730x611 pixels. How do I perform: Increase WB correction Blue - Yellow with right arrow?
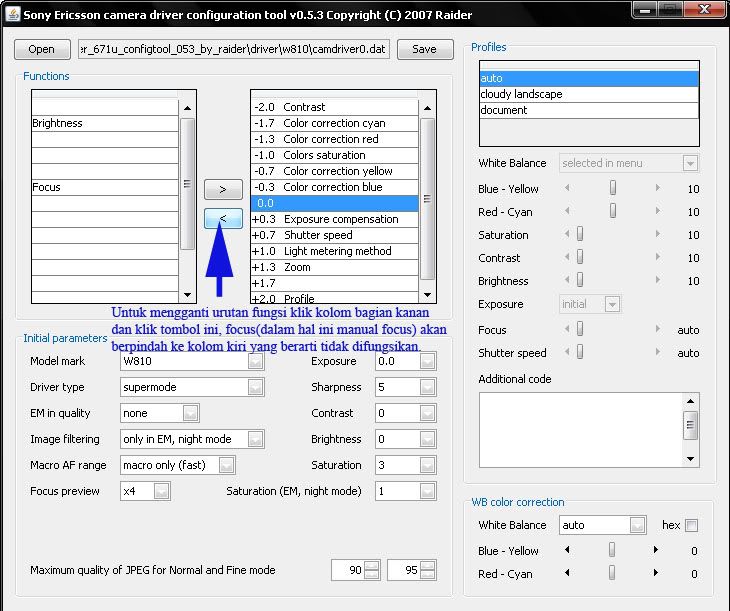click(656, 550)
